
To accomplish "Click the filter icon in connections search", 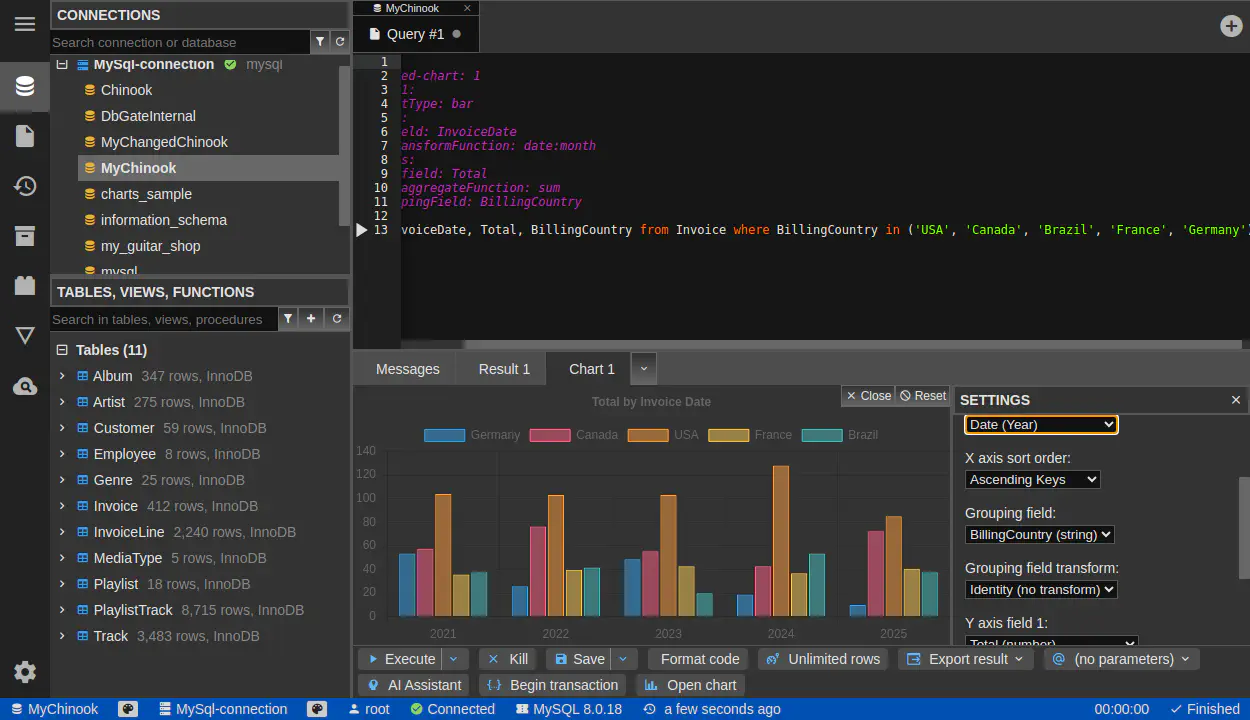I will (x=320, y=42).
